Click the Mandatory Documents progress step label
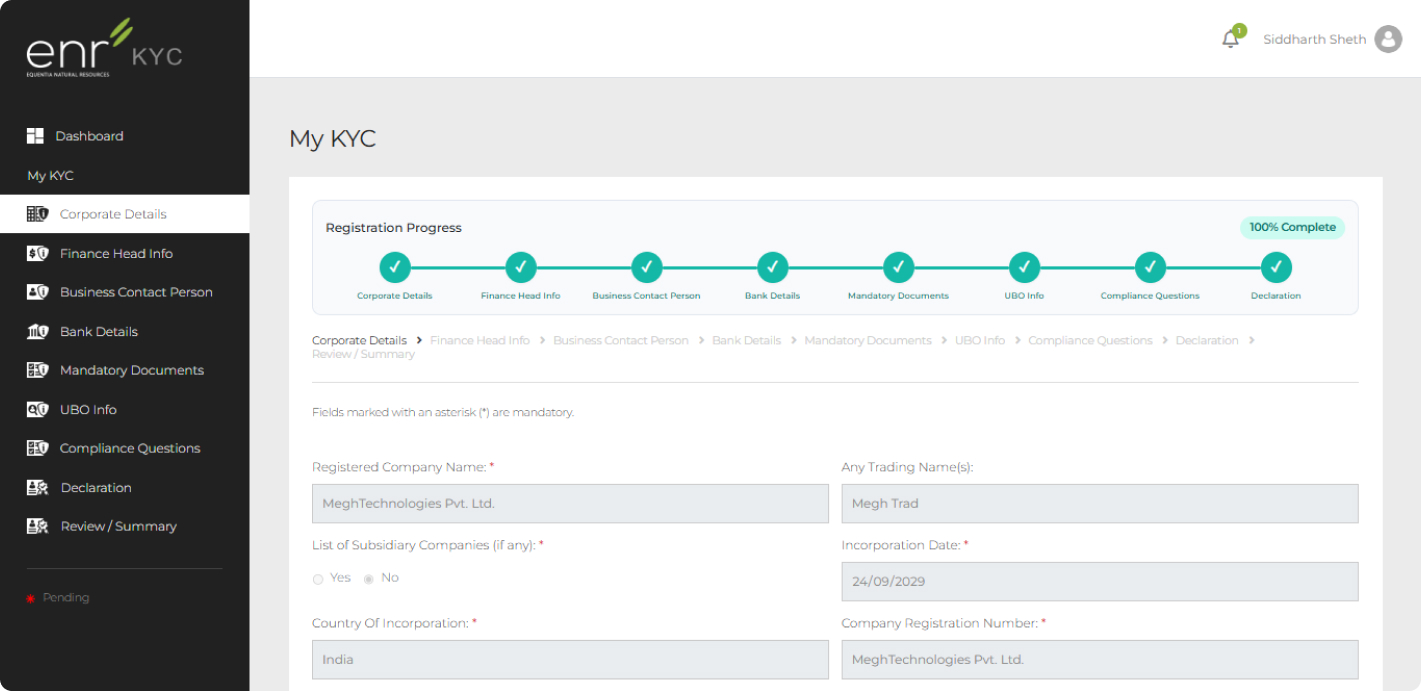1421x691 pixels. (x=898, y=296)
